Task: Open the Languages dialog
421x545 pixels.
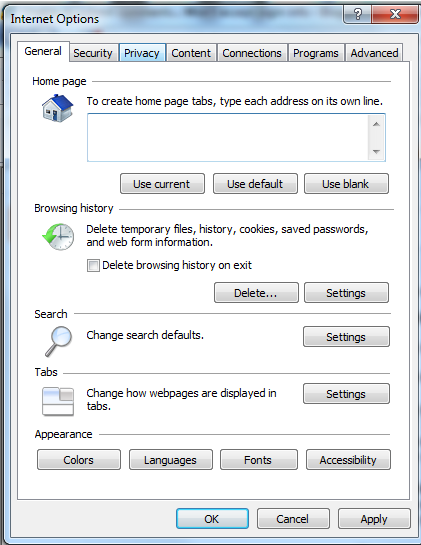Action: [x=170, y=460]
